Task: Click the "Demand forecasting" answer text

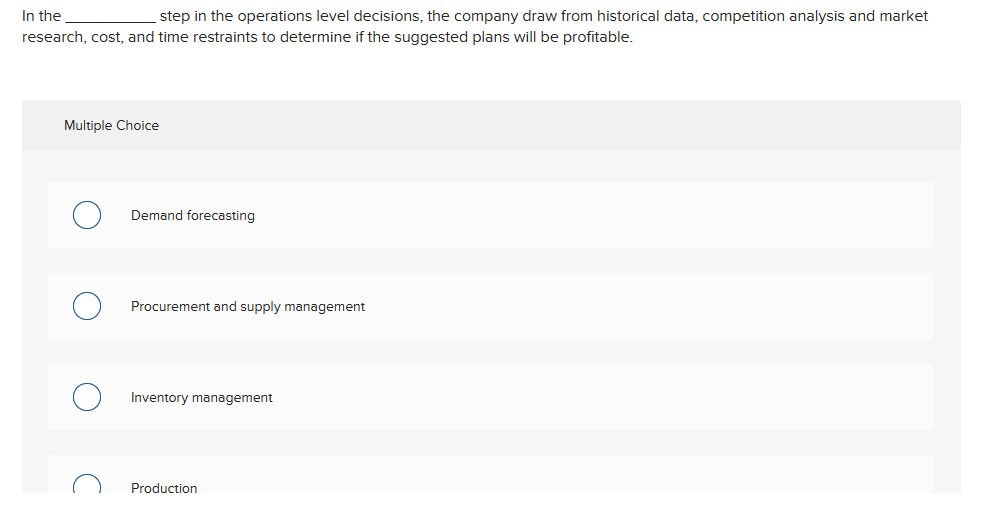Action: tap(192, 216)
